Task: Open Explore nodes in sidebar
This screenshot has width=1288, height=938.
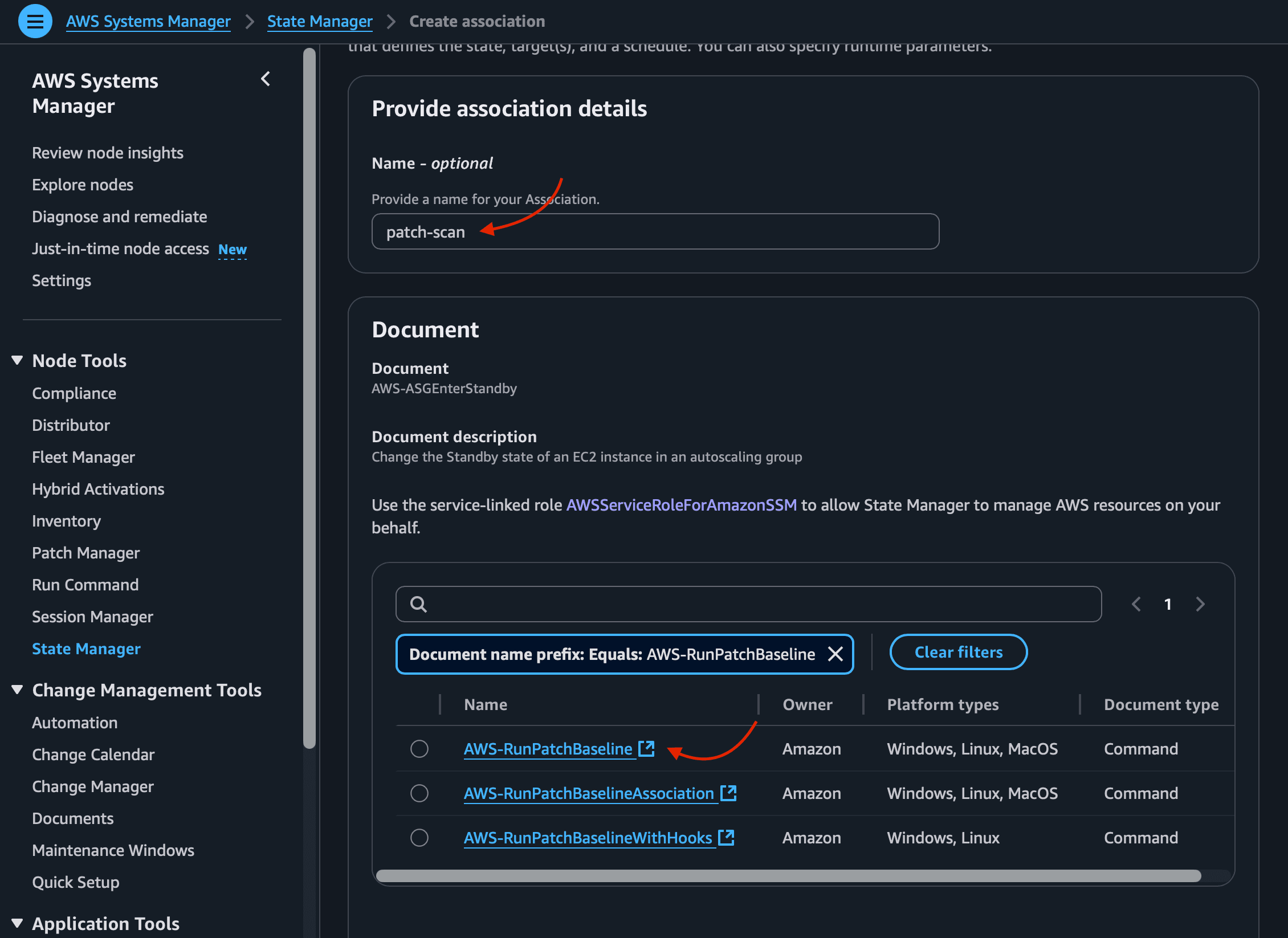Action: [83, 185]
